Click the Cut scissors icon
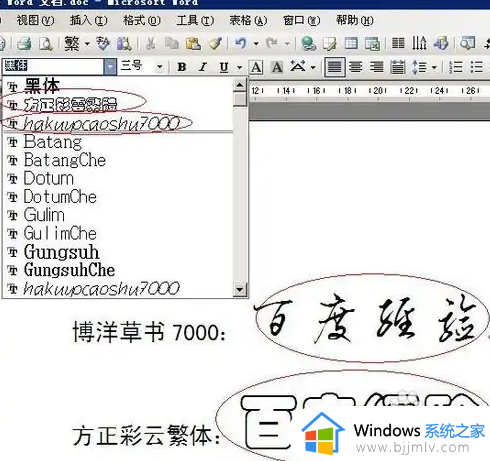This screenshot has width=490, height=461. 151,44
